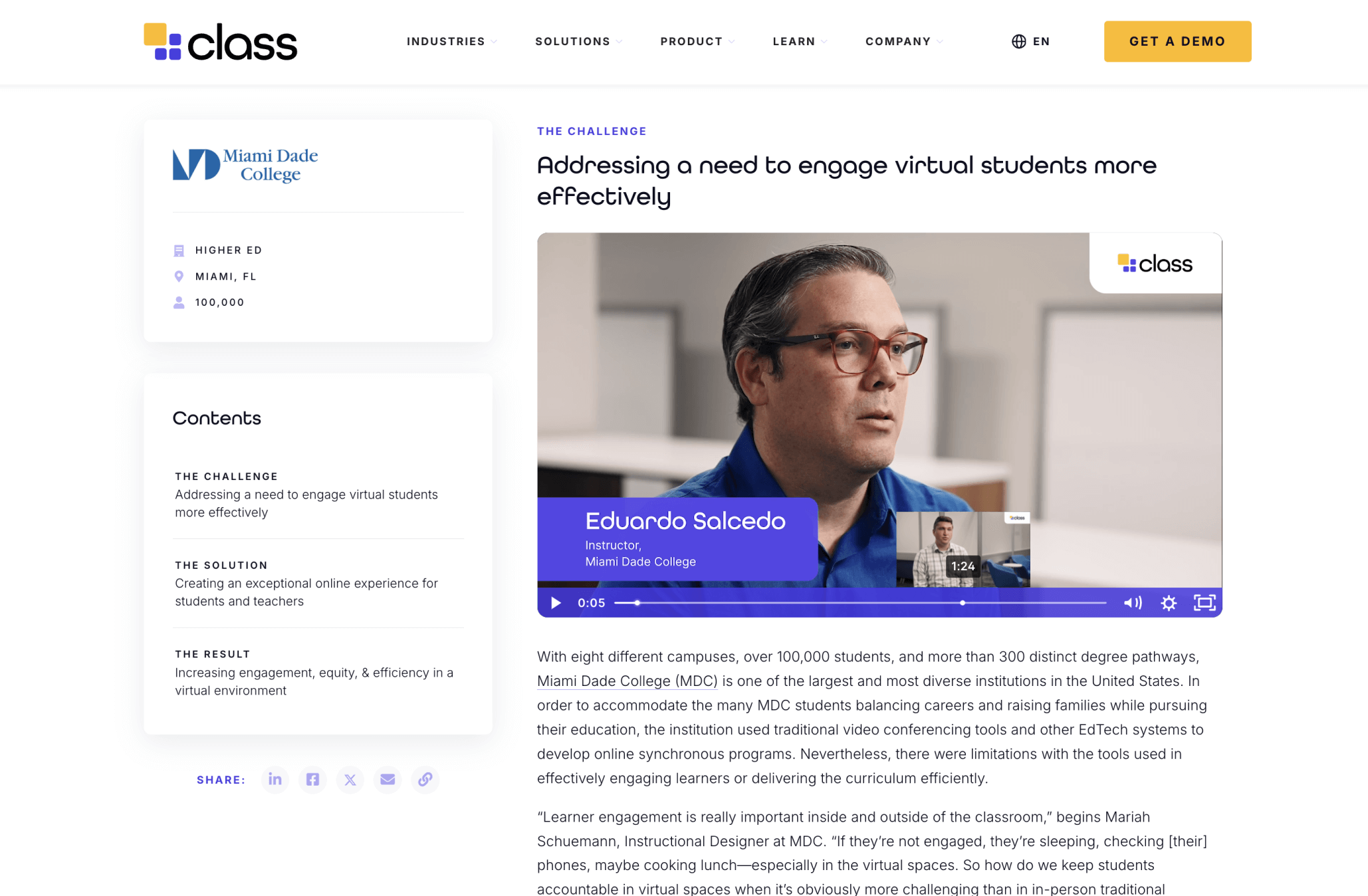Share on Facebook icon
The height and width of the screenshot is (896, 1368).
point(312,779)
